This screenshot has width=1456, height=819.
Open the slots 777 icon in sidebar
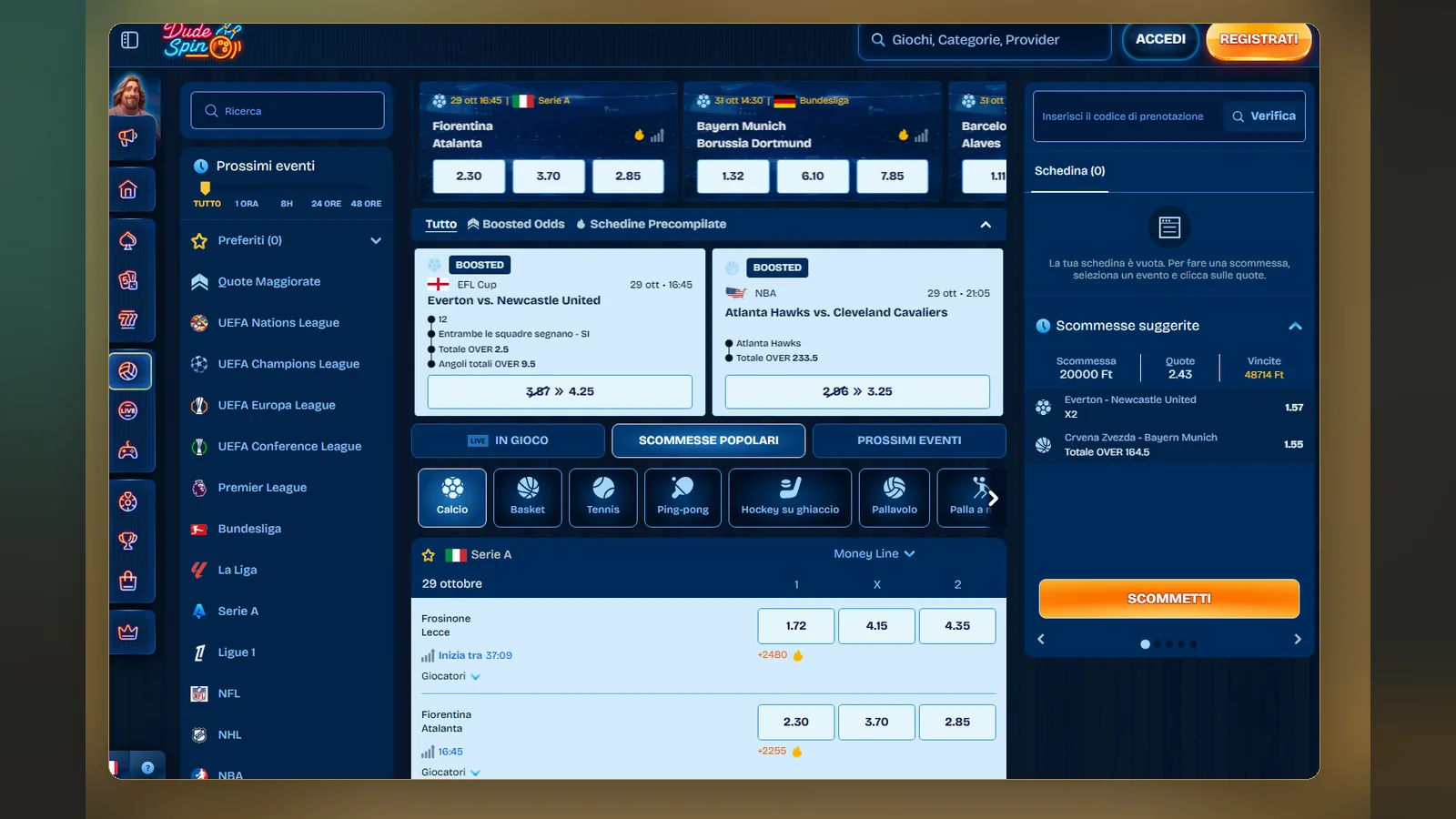click(128, 318)
